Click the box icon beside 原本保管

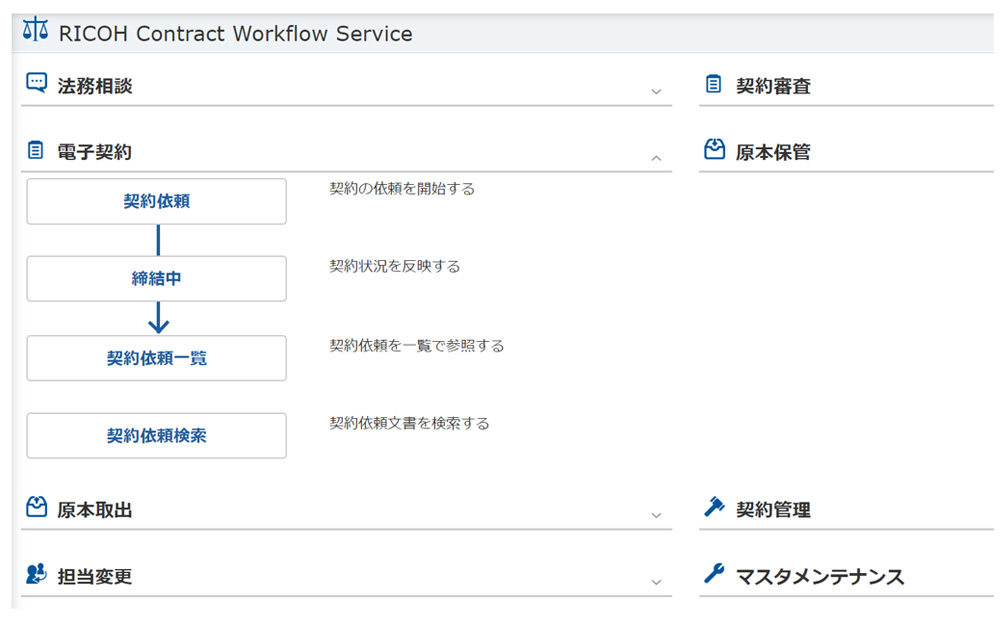(713, 151)
